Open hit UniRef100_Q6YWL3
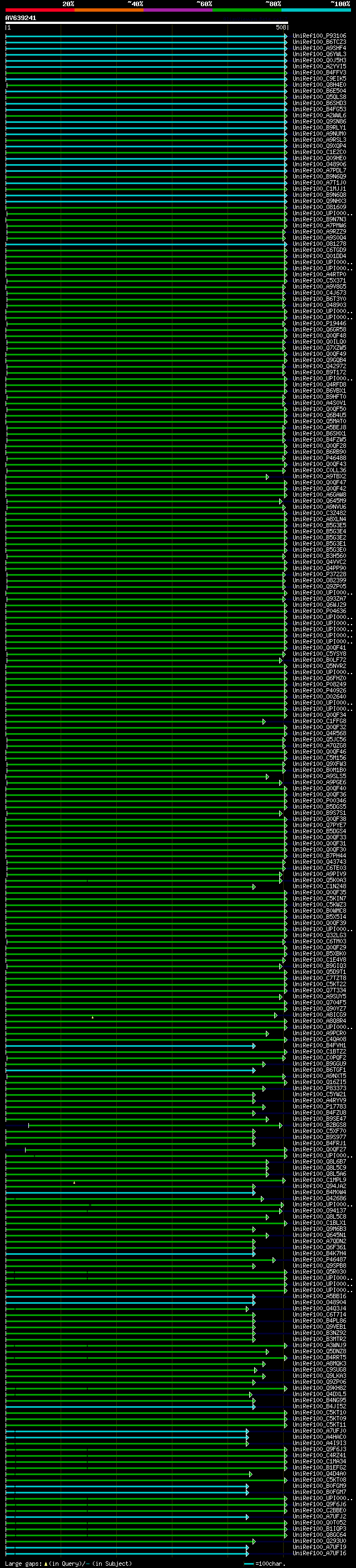Image resolution: width=356 pixels, height=1568 pixels. click(x=319, y=54)
